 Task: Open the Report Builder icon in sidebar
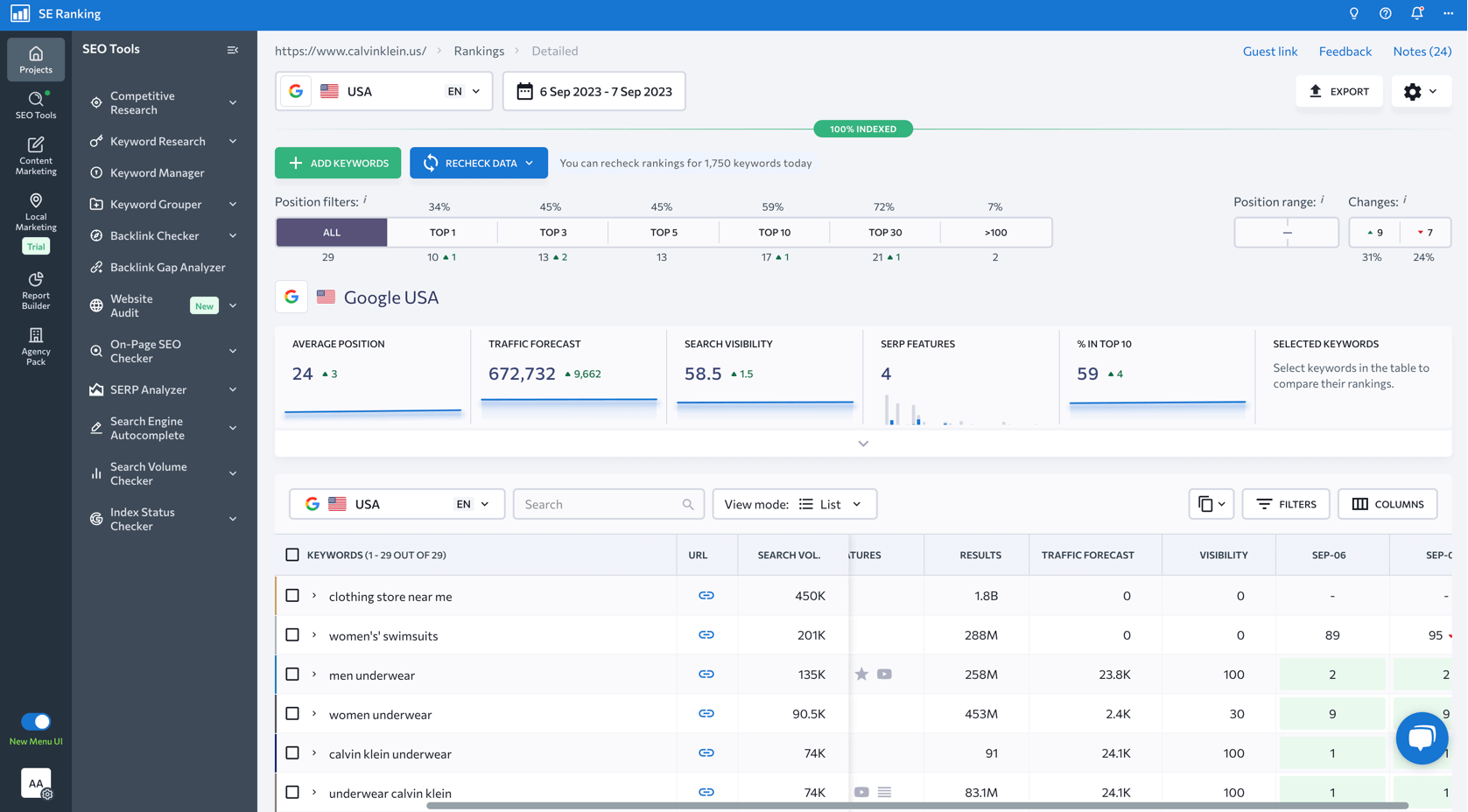36,281
